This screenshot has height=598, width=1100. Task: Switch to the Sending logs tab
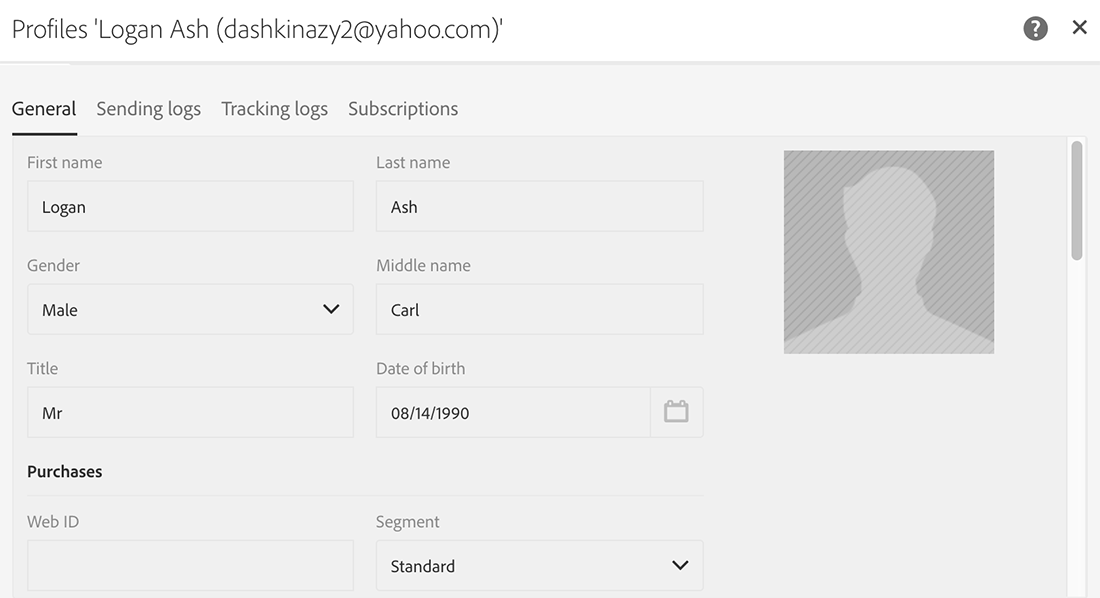pyautogui.click(x=149, y=109)
